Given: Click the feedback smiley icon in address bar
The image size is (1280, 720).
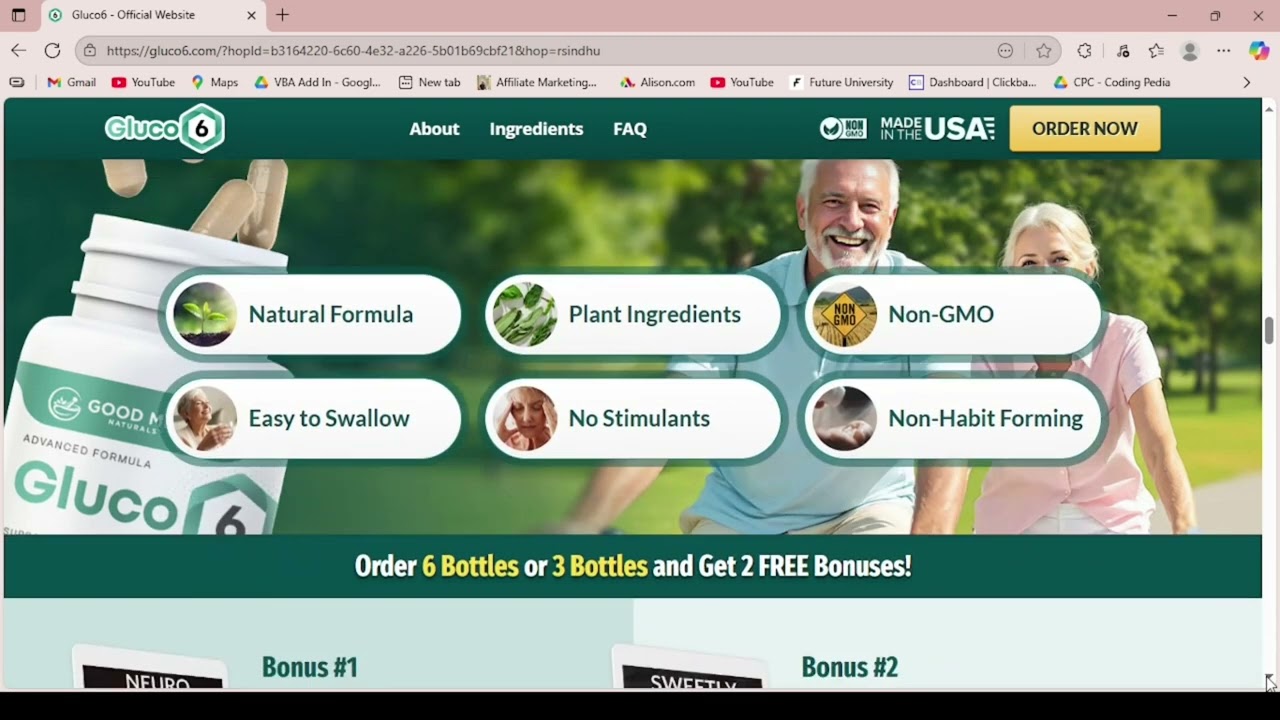Looking at the screenshot, I should coord(1006,50).
